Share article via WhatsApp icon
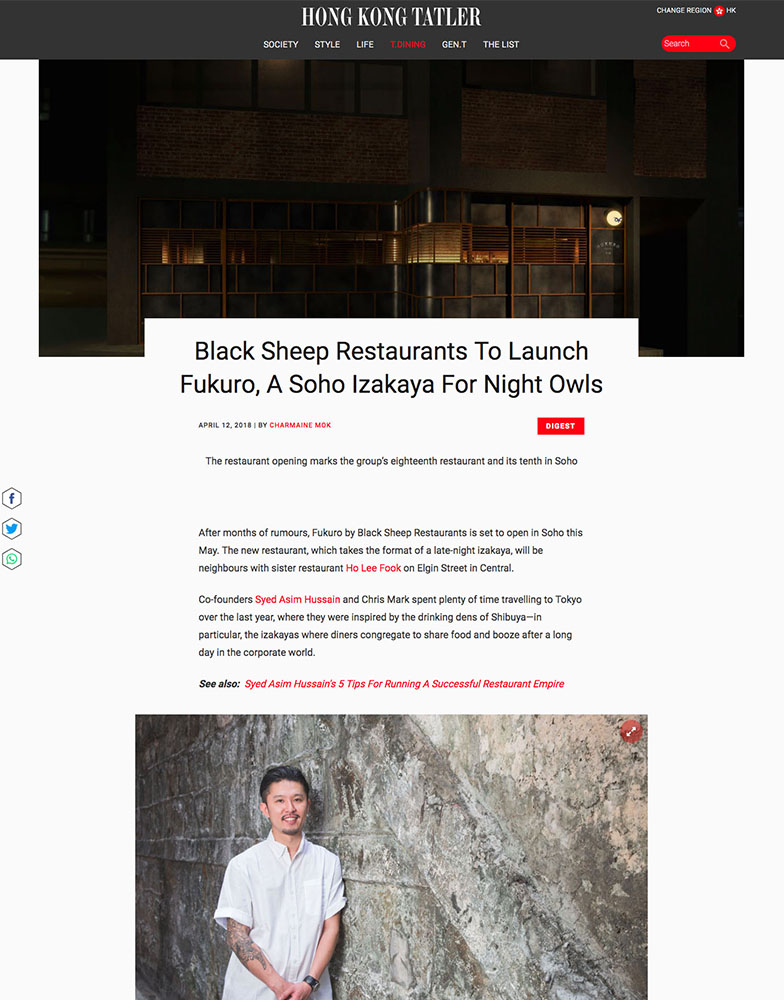The height and width of the screenshot is (1000, 784). coord(12,559)
